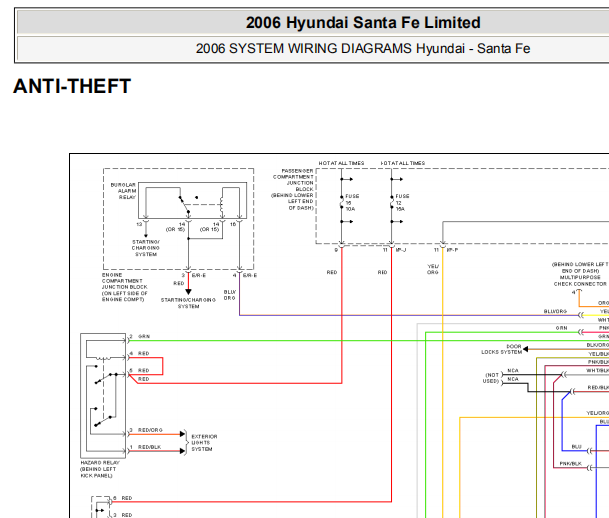Click HOT AT ALL TIMES above fuse 12
Viewport: 609px width, 518px height.
click(402, 163)
